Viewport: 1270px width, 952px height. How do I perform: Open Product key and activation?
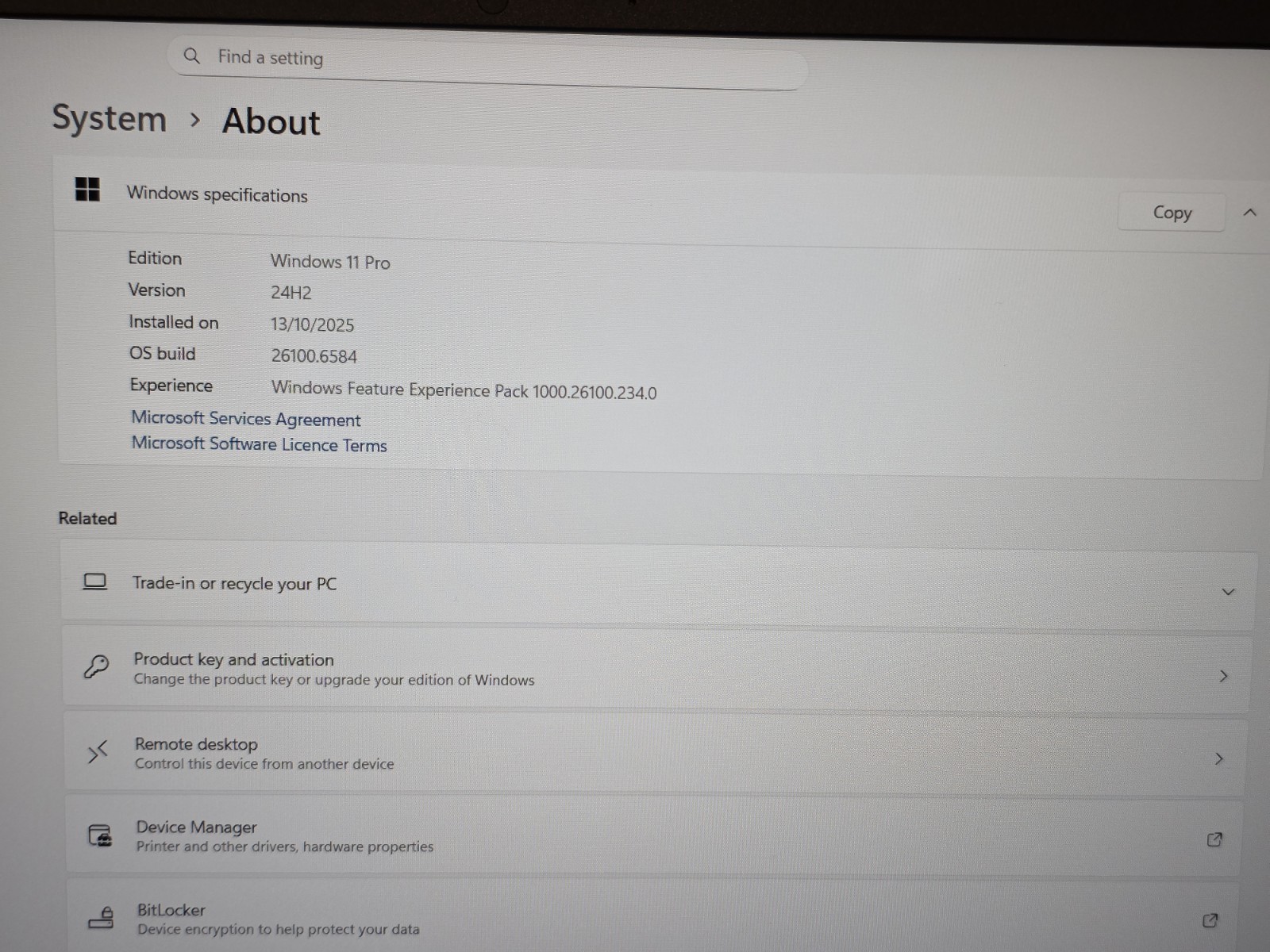point(657,670)
